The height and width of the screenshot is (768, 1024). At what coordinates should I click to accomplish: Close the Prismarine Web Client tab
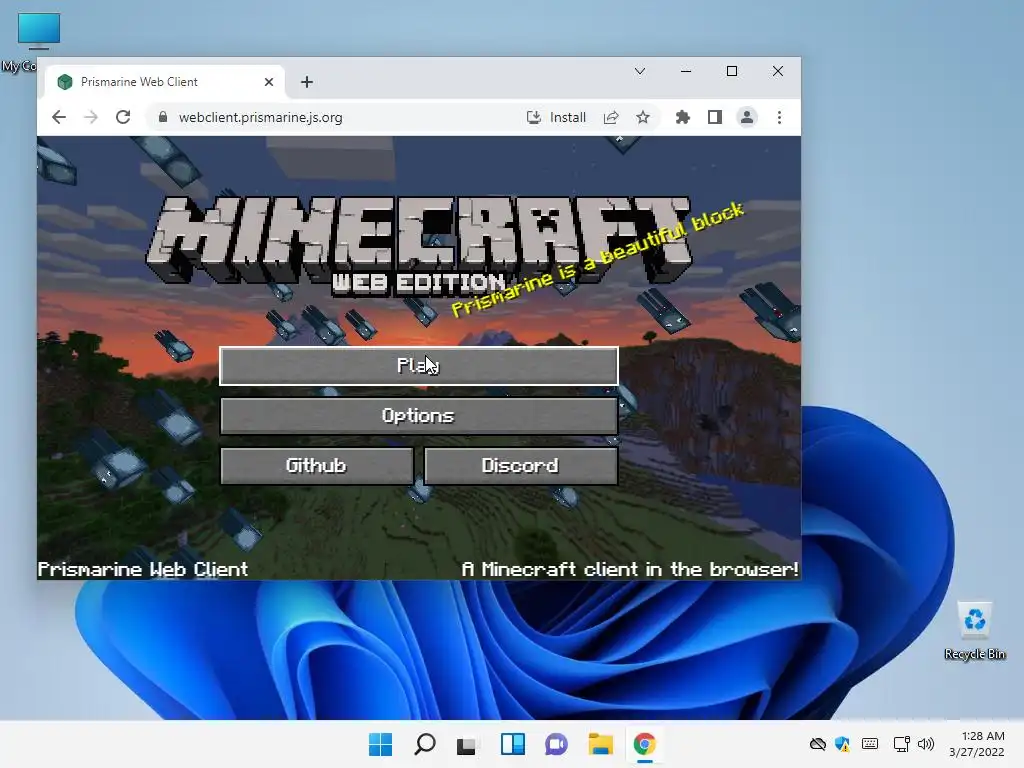coord(269,82)
